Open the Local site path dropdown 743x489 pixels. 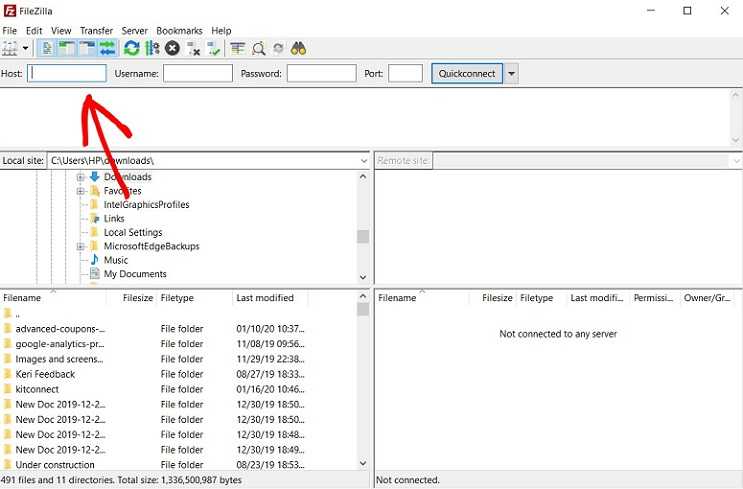click(363, 160)
